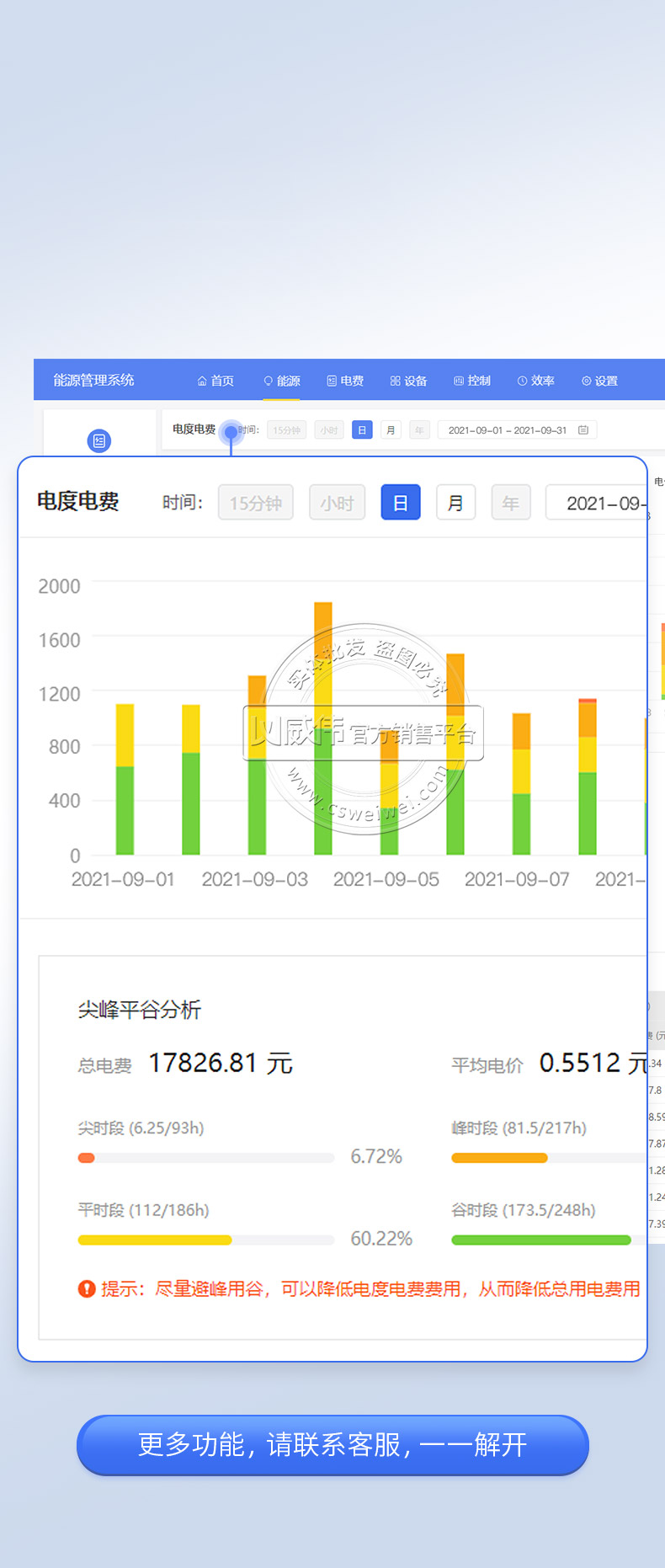665x1568 pixels.
Task: Choose large 月 interval in enlarged panel
Action: [455, 503]
